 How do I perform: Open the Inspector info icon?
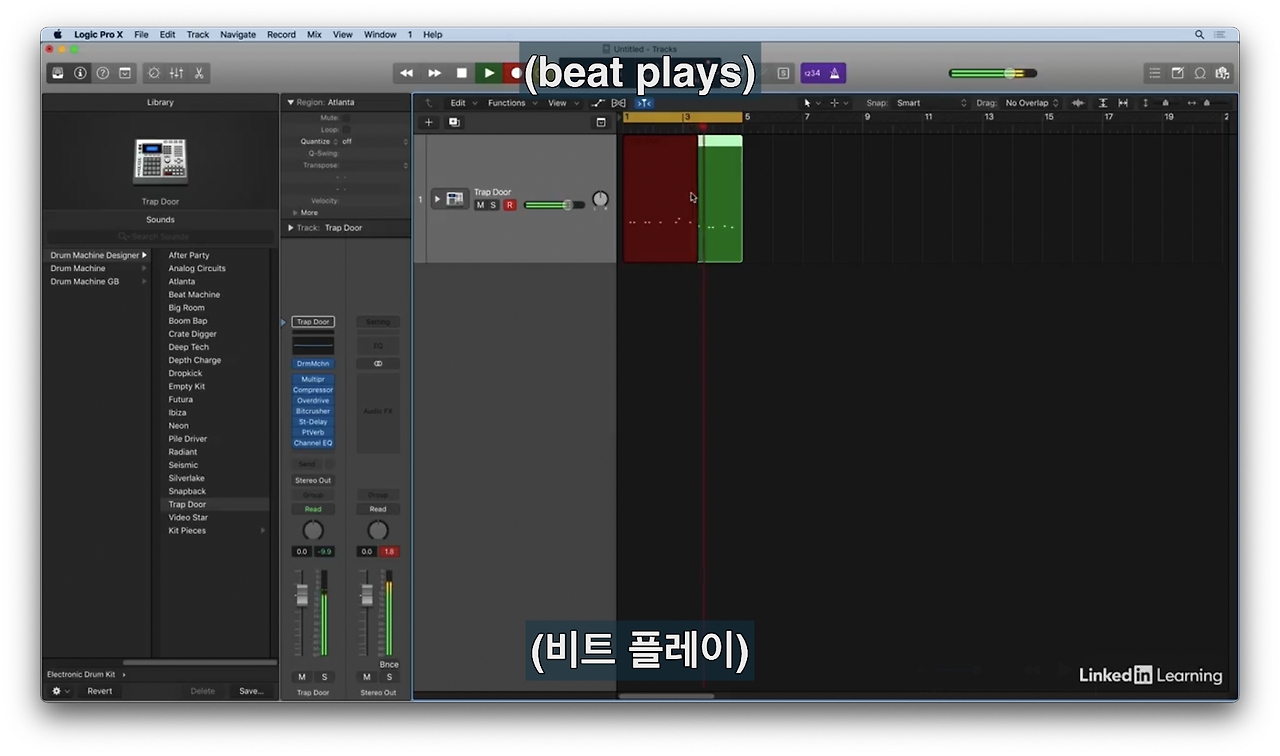point(80,73)
